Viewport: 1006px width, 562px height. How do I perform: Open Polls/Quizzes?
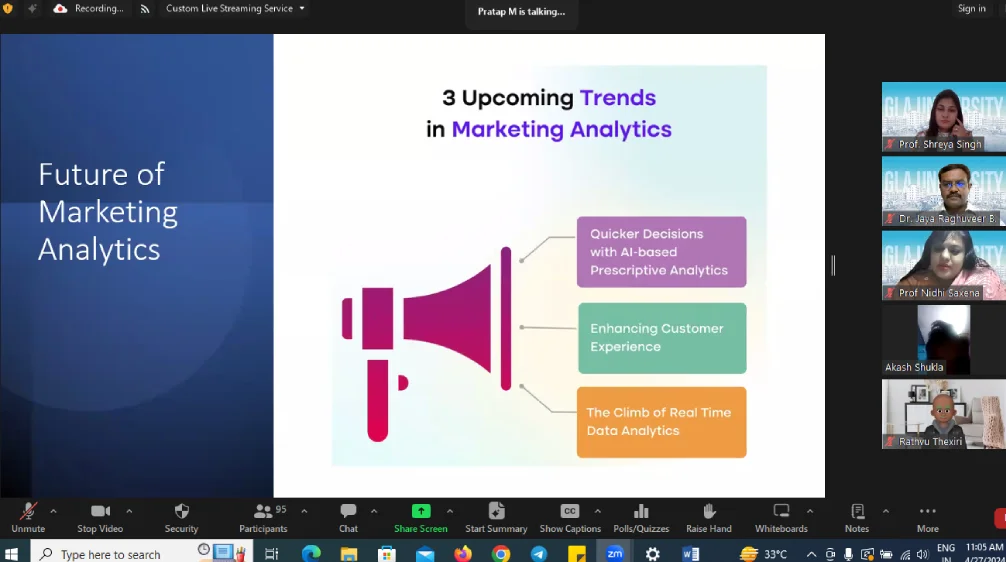click(x=641, y=516)
